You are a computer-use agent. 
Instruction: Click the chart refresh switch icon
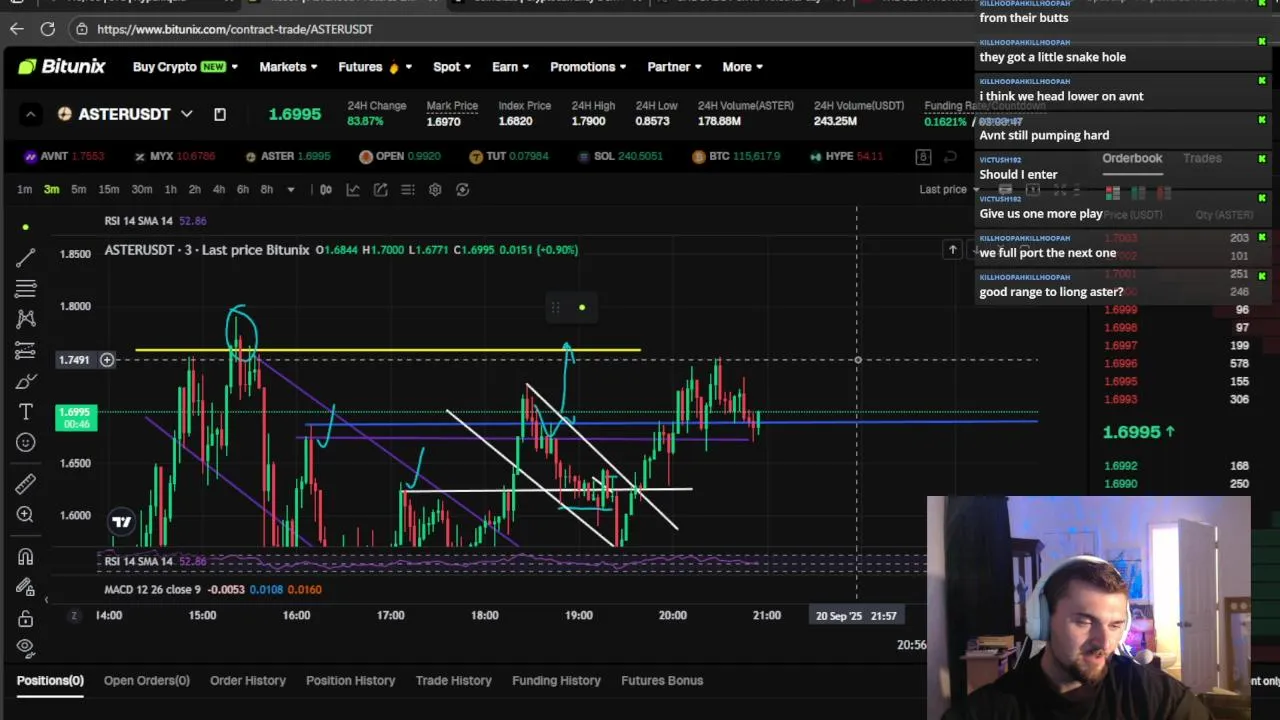(462, 189)
